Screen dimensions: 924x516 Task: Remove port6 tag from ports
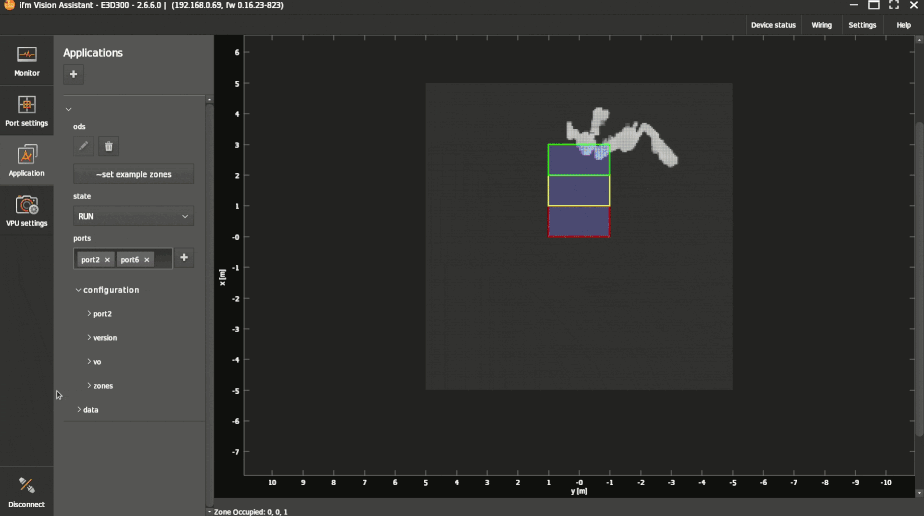pos(146,260)
